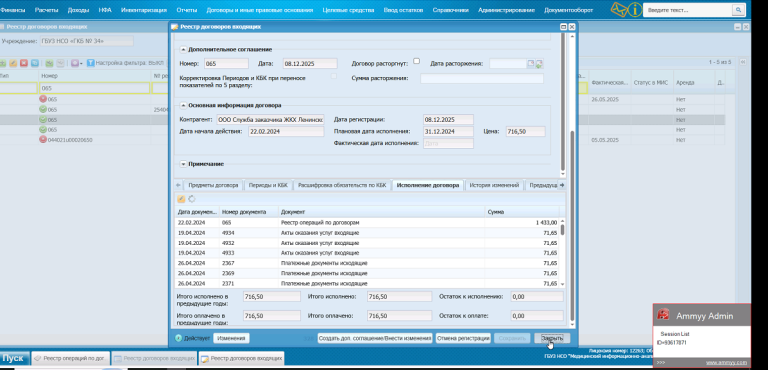
Task: Open the Инвентаризация menu
Action: (x=144, y=10)
